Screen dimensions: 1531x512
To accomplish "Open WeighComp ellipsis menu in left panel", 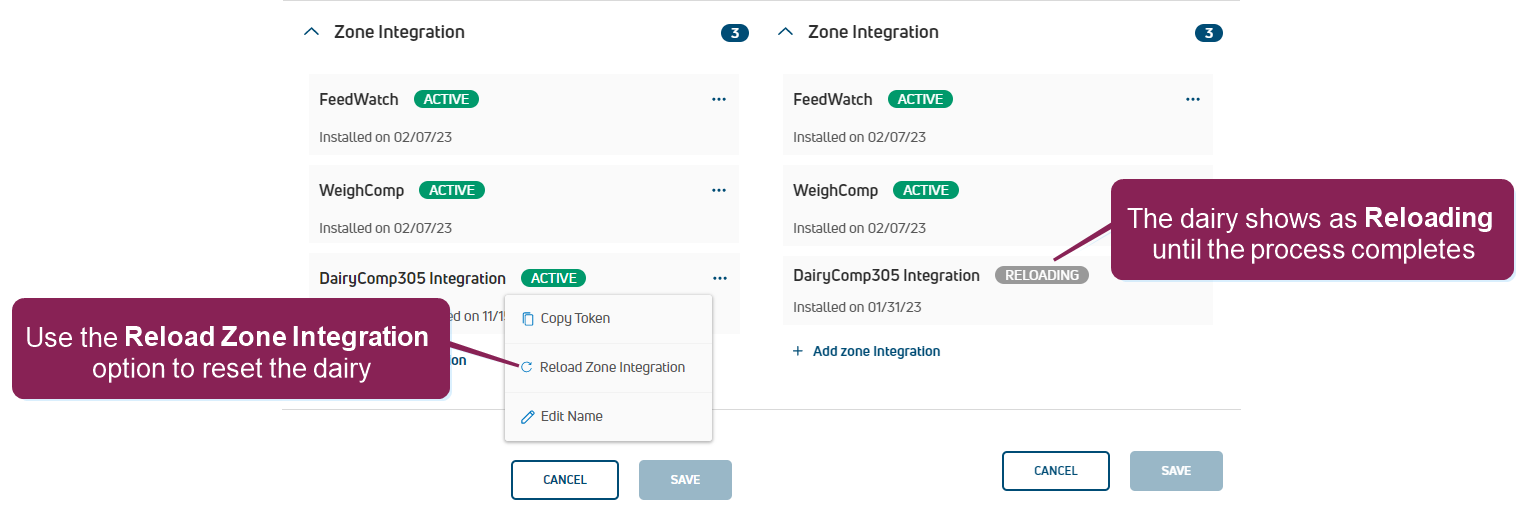I will [x=718, y=190].
